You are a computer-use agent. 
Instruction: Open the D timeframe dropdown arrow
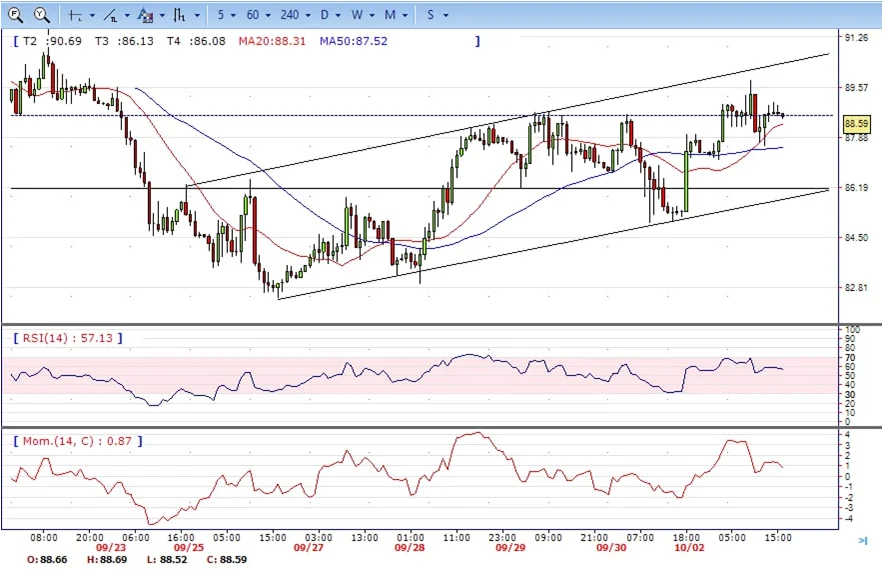338,16
